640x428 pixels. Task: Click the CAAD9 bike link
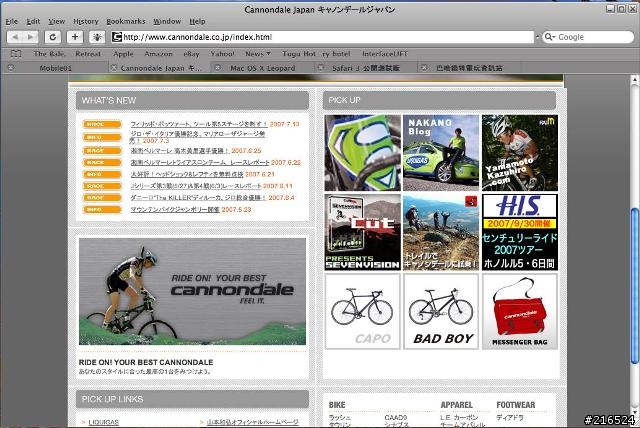tap(396, 418)
